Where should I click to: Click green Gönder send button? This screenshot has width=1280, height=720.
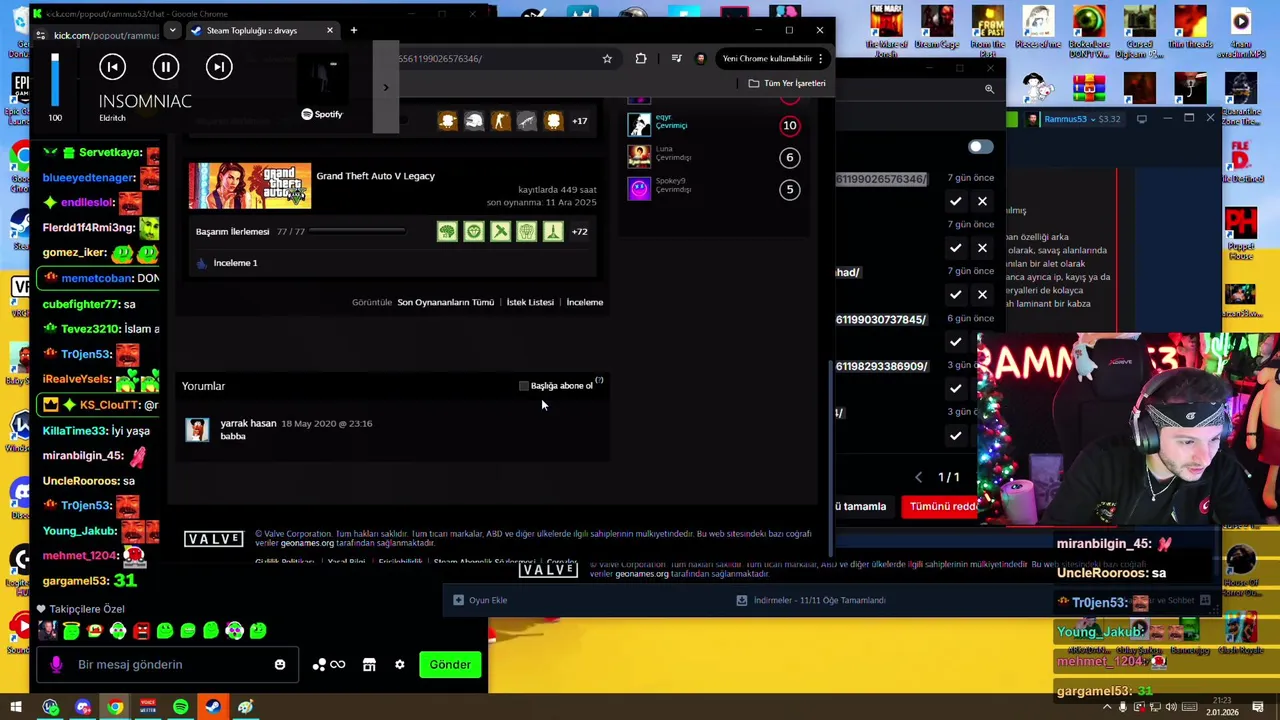pos(450,665)
